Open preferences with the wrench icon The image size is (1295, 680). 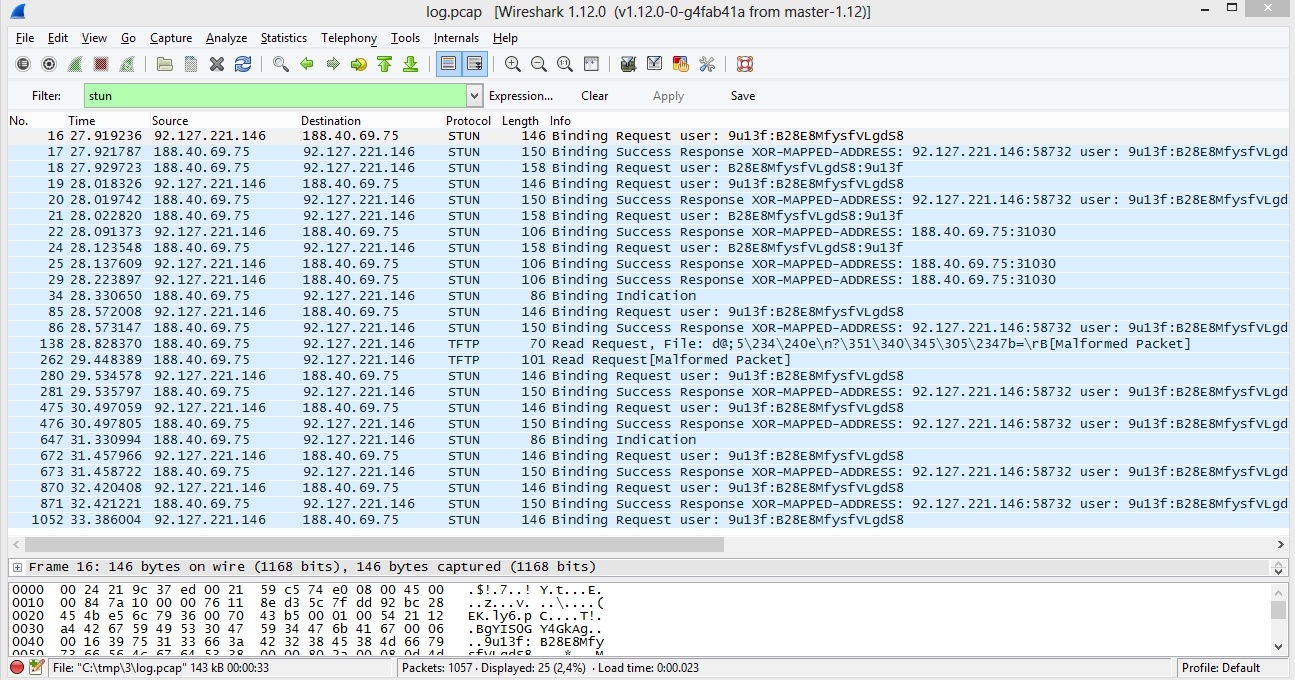pyautogui.click(x=707, y=64)
